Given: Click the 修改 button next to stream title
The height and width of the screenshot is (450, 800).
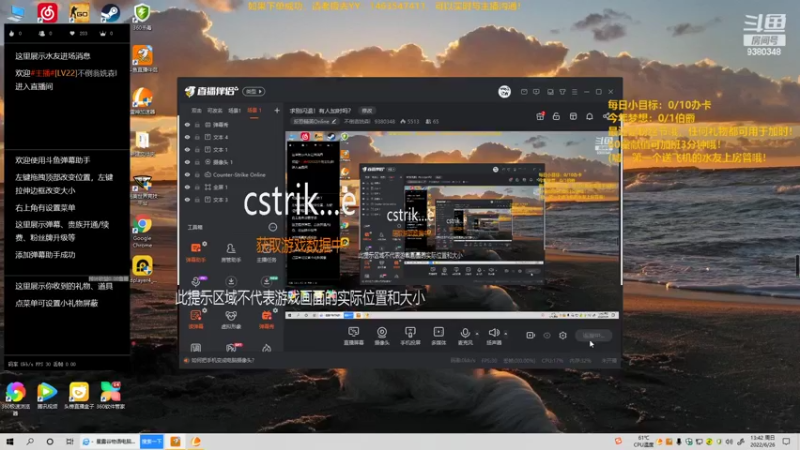Looking at the screenshot, I should [x=367, y=111].
